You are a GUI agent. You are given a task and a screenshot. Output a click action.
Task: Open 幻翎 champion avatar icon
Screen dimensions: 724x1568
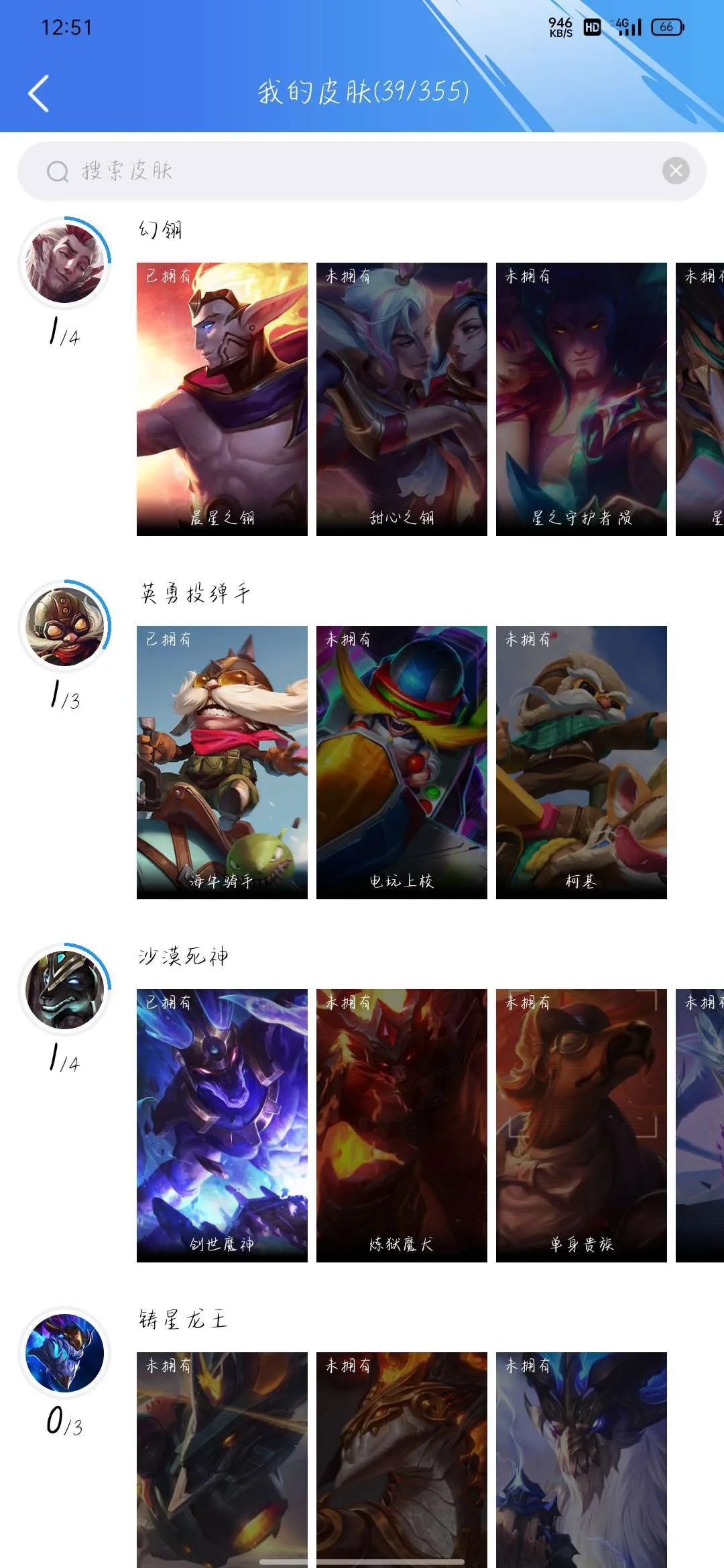click(64, 263)
